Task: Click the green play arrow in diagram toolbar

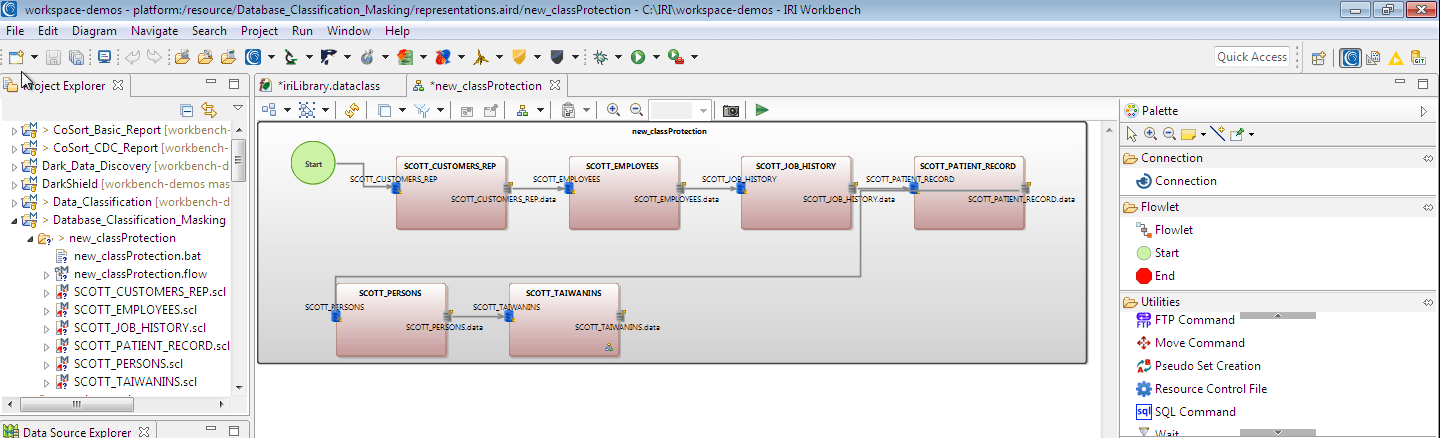Action: click(762, 110)
